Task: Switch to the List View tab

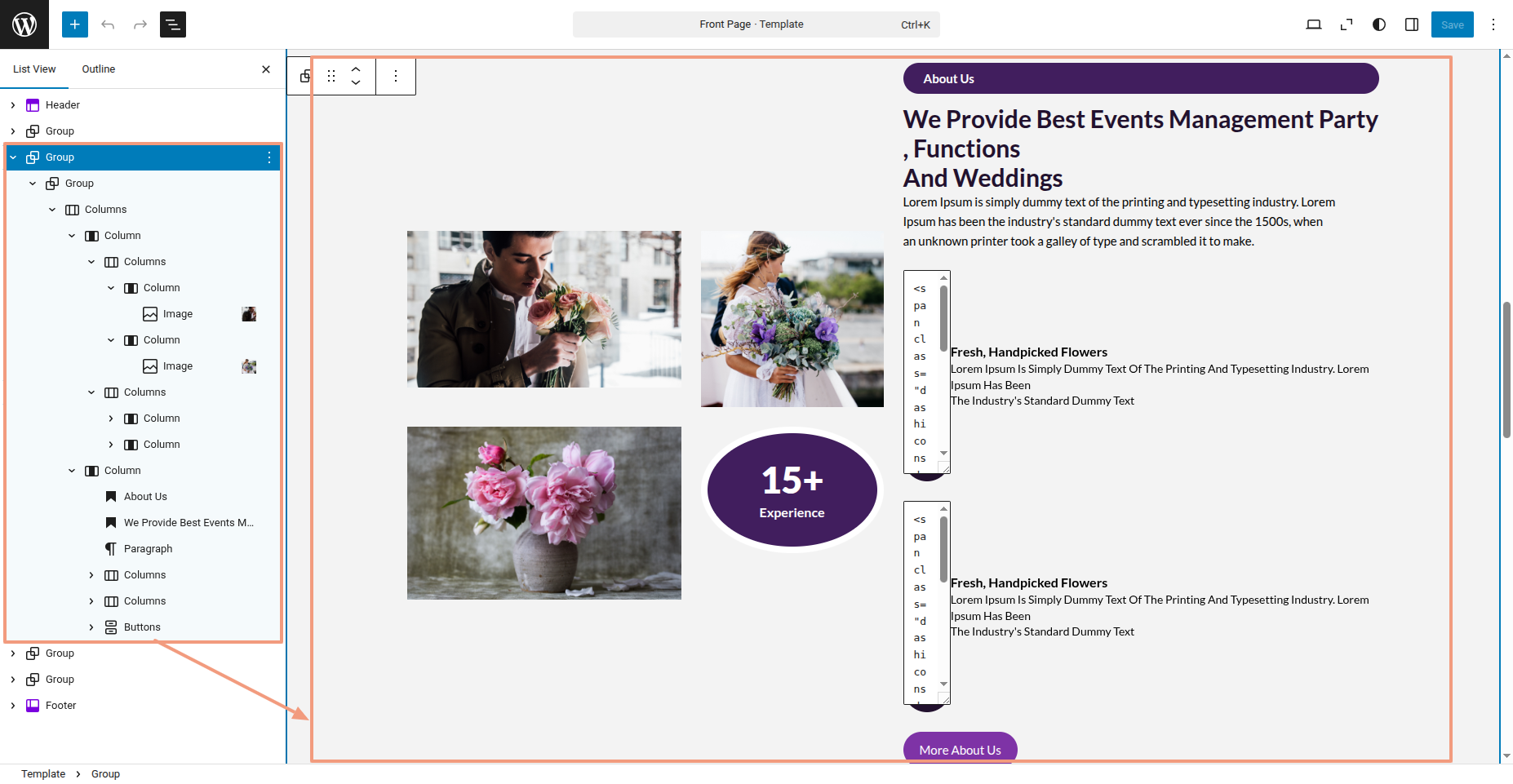Action: point(34,69)
